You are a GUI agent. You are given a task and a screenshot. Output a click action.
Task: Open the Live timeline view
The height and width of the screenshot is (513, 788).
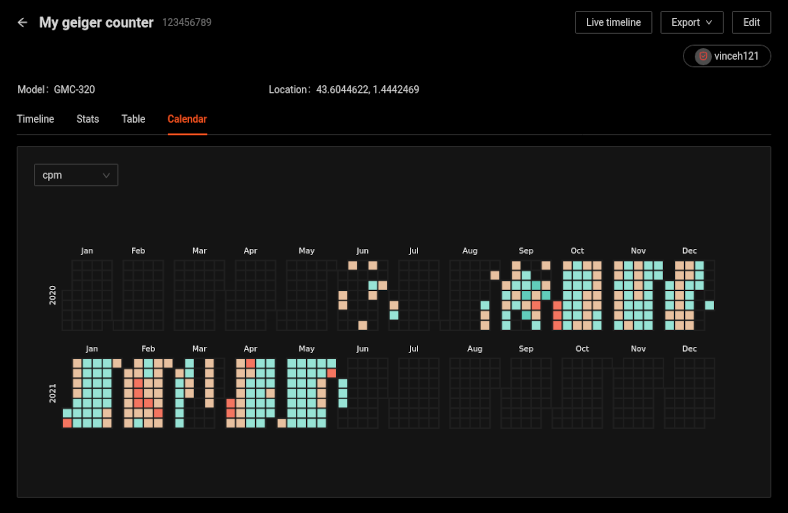(x=613, y=23)
